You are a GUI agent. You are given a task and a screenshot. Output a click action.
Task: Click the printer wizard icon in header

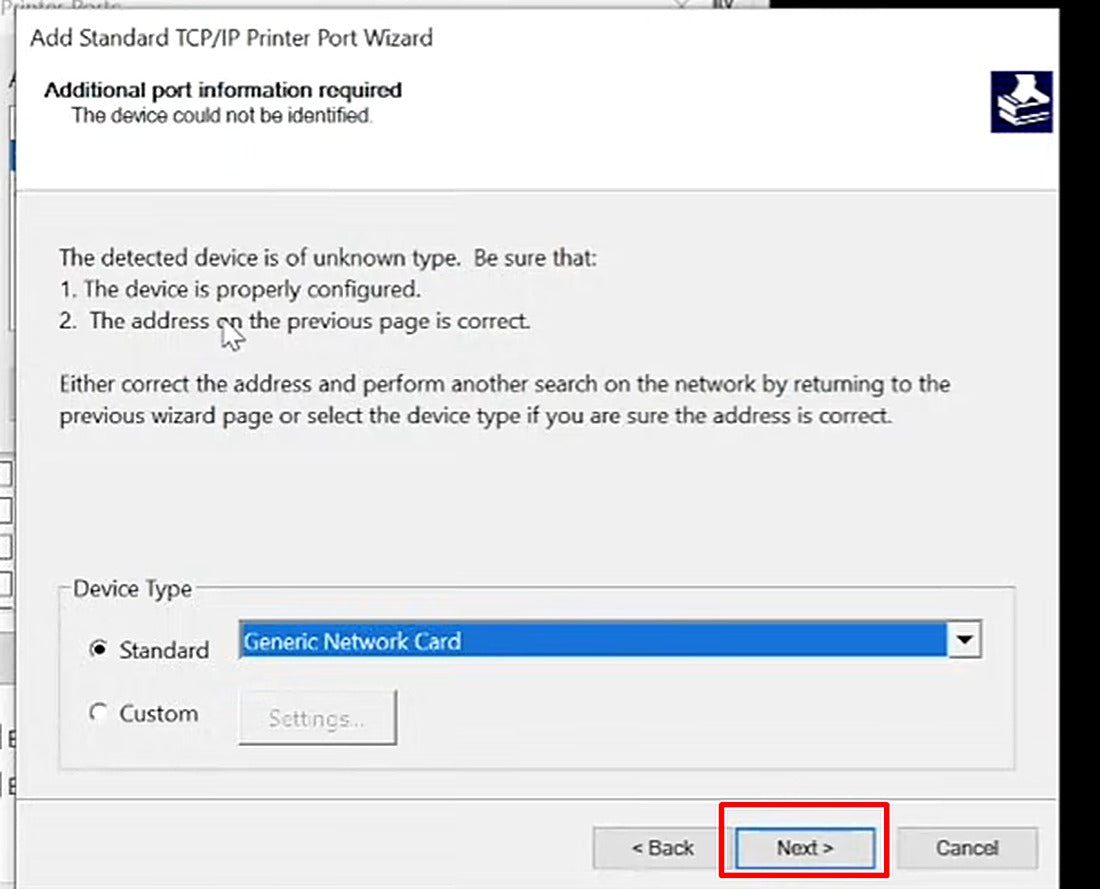point(1021,102)
